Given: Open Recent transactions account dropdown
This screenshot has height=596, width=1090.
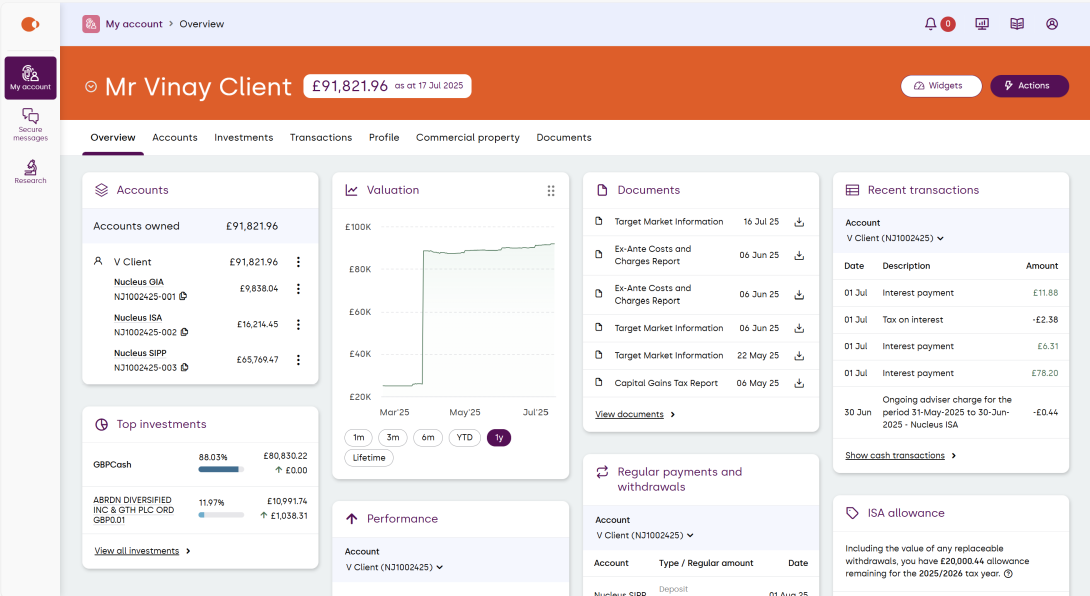Looking at the screenshot, I should tap(895, 238).
